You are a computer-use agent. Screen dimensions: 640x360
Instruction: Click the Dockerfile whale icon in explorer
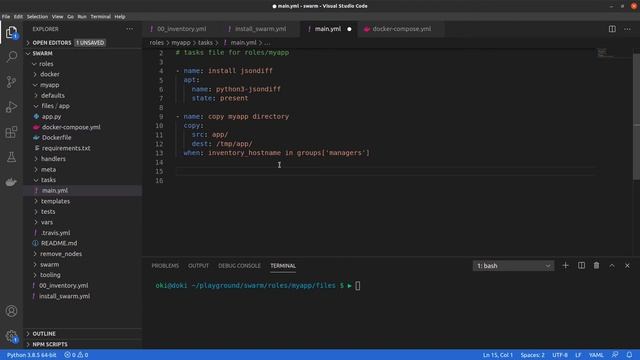tap(36, 138)
